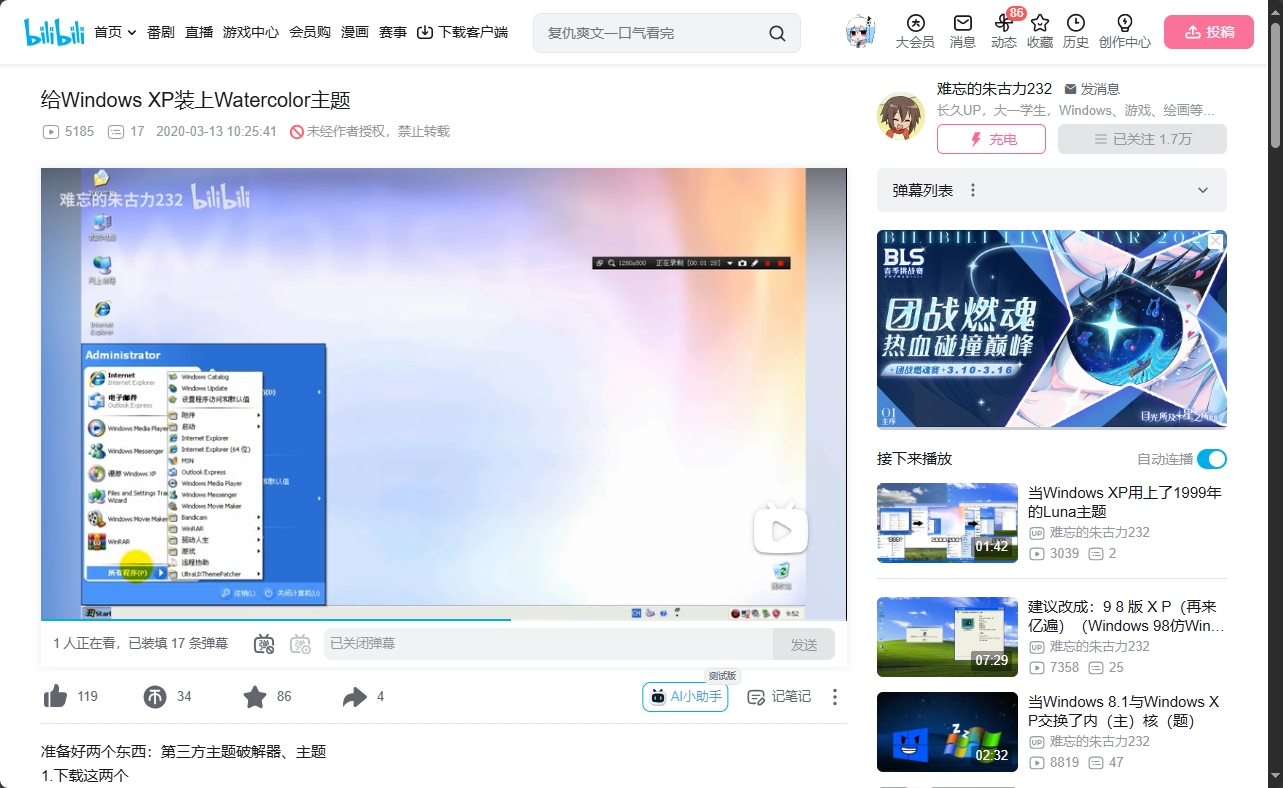
Task: Open the watch history clock icon
Action: point(1075,23)
